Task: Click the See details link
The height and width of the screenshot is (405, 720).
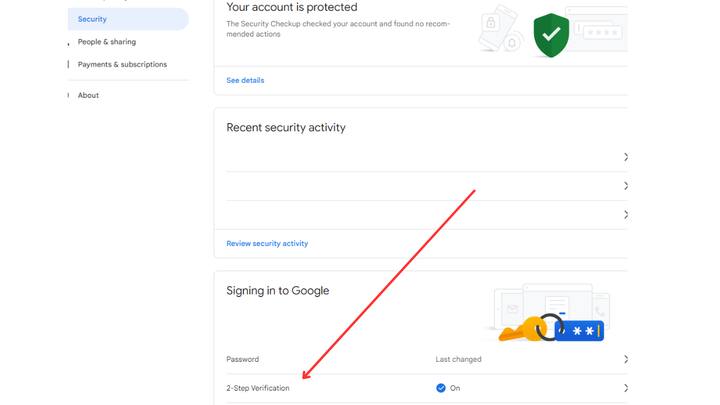Action: click(245, 80)
